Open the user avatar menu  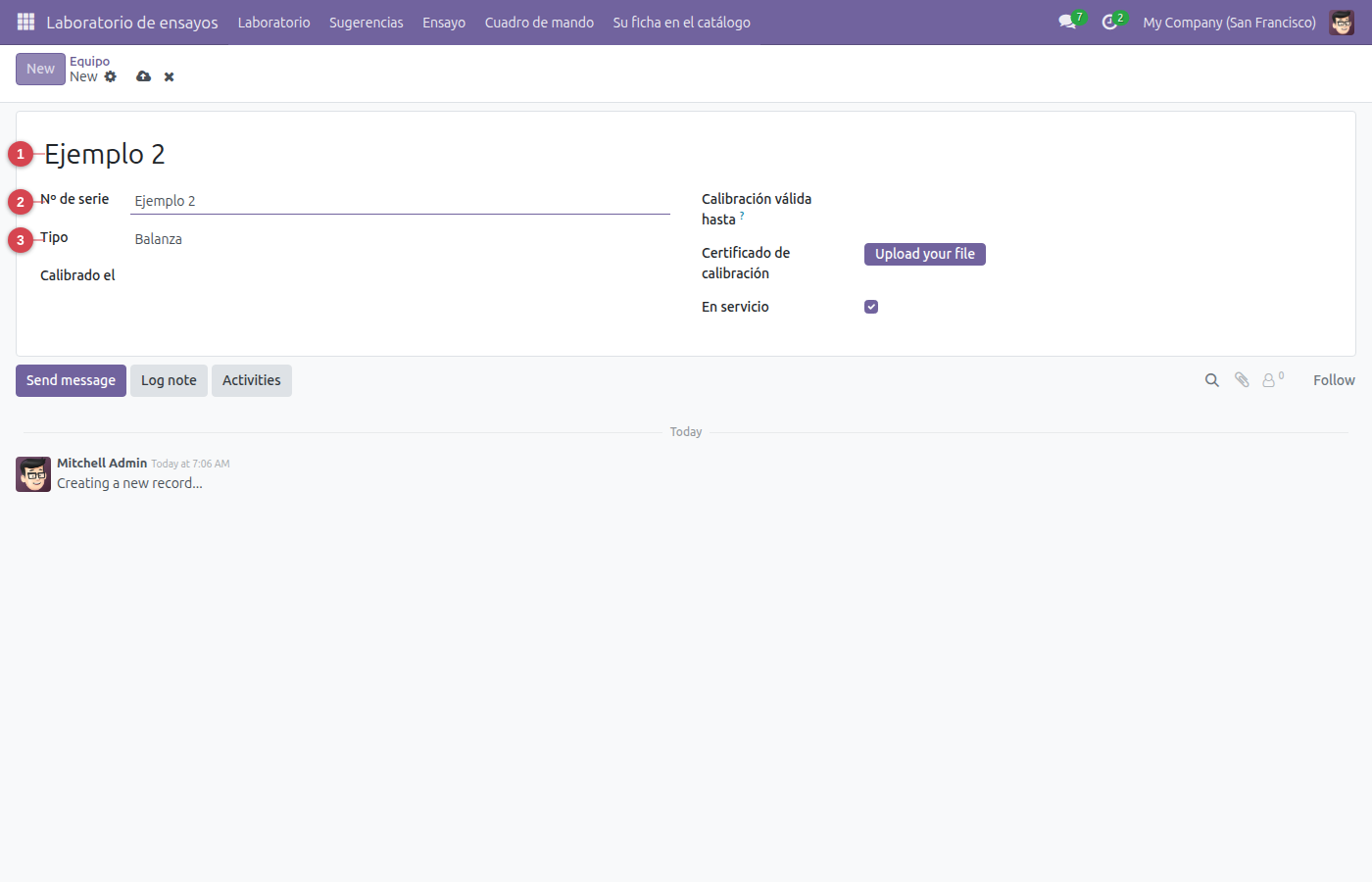click(1342, 22)
